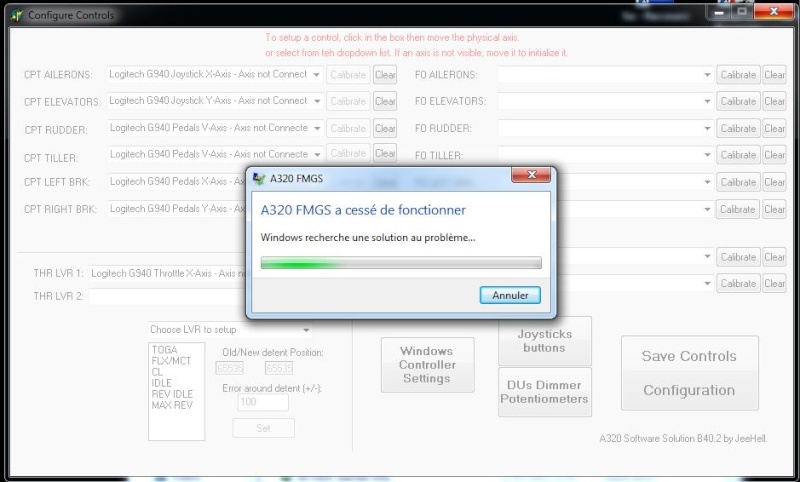
Task: Click Calibrate for FO ELEVATORS
Action: pyautogui.click(x=738, y=102)
